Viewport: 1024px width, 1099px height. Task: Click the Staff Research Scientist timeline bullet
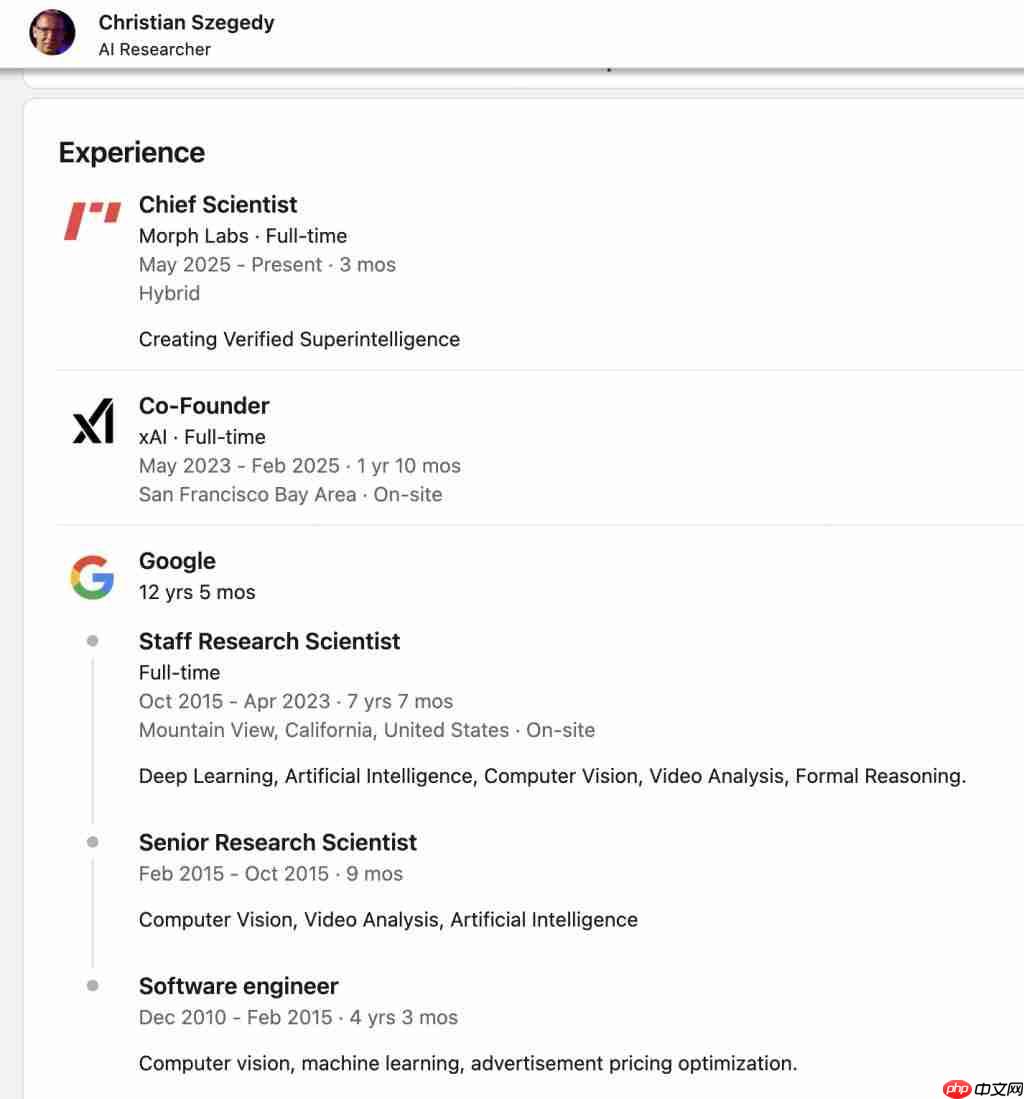(x=93, y=641)
